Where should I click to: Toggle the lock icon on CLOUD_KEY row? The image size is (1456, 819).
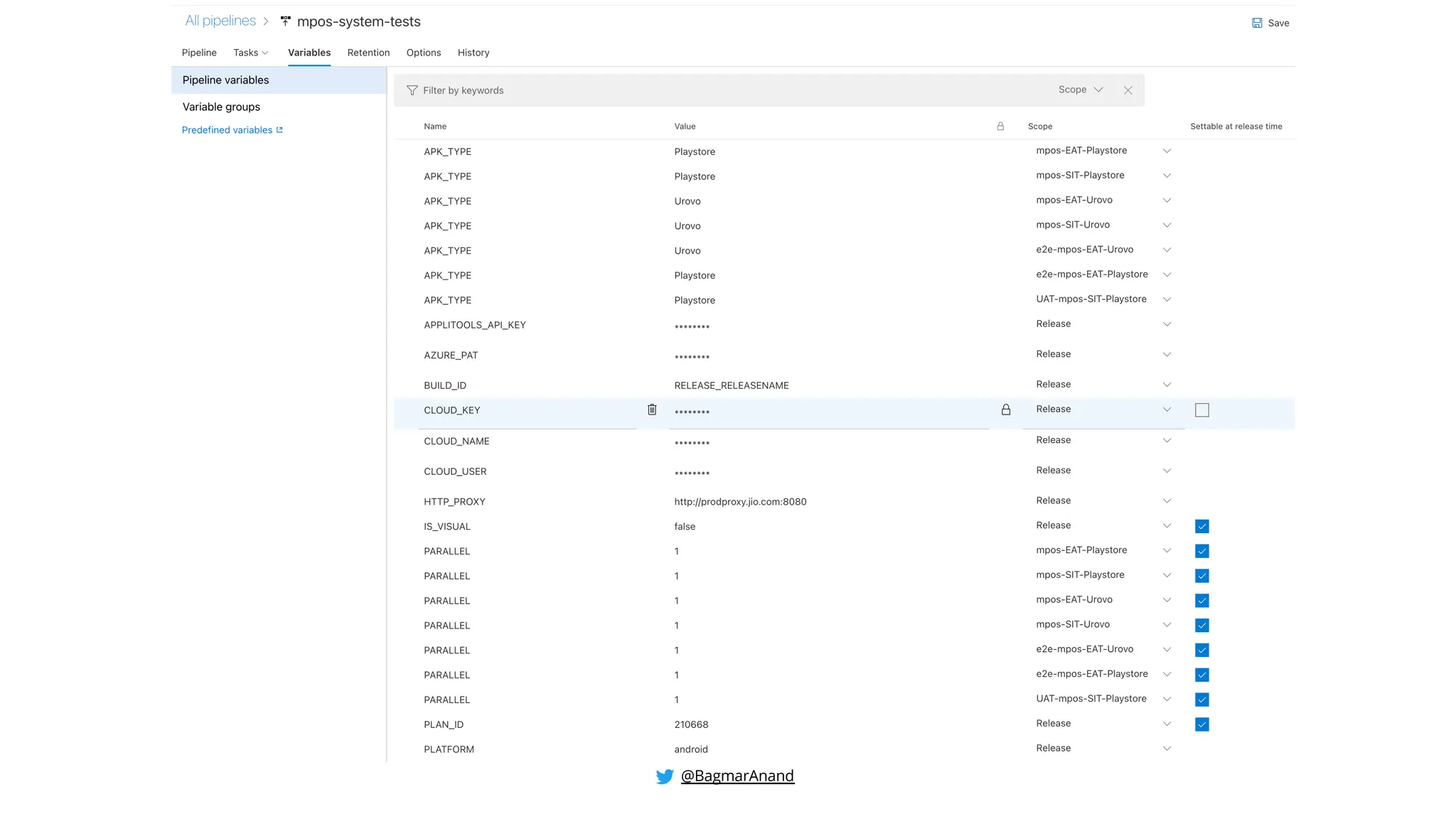click(1006, 409)
